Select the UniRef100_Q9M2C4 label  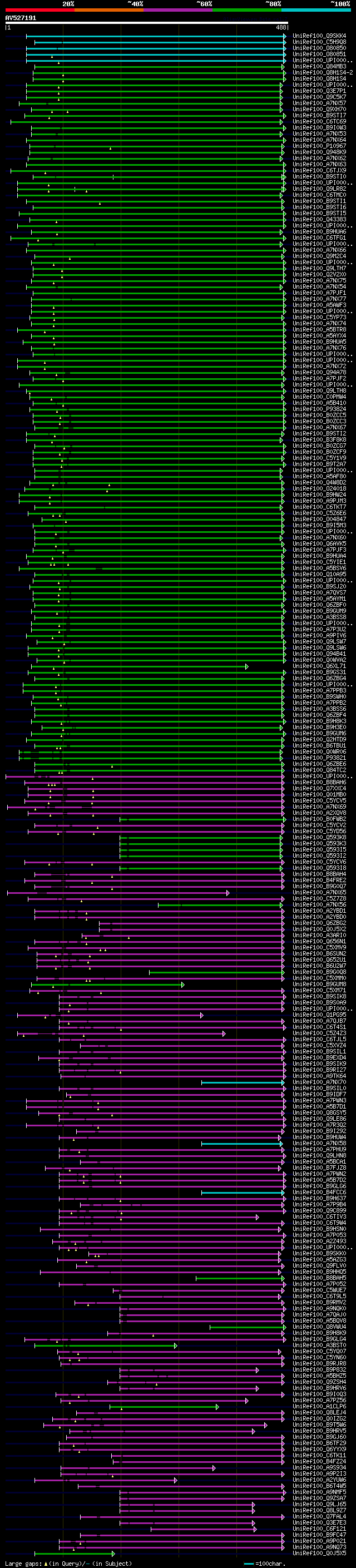[319, 256]
